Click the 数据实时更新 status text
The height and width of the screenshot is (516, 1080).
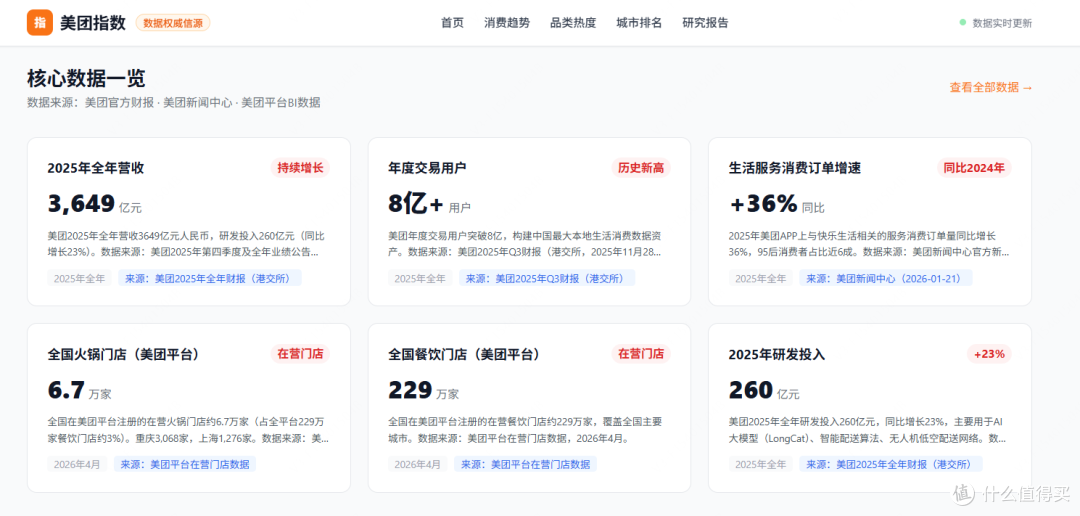(1002, 23)
